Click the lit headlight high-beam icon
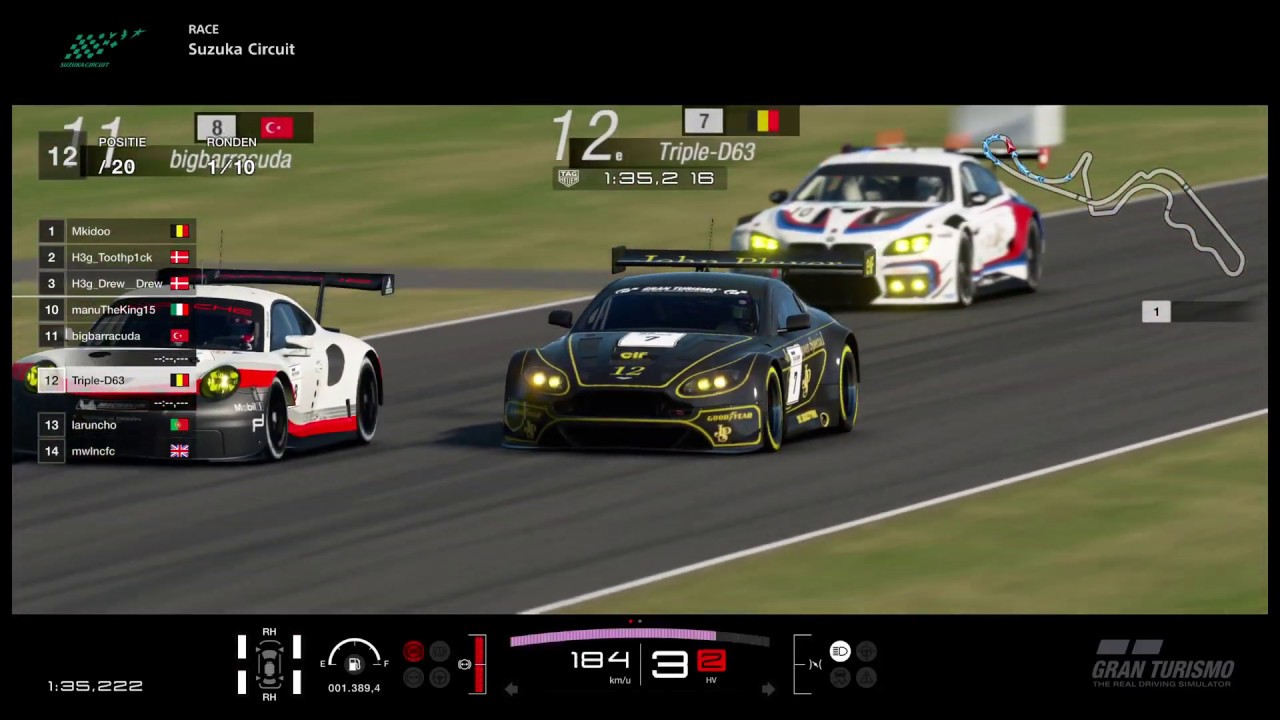Screen dimensions: 1280x720 coord(840,652)
